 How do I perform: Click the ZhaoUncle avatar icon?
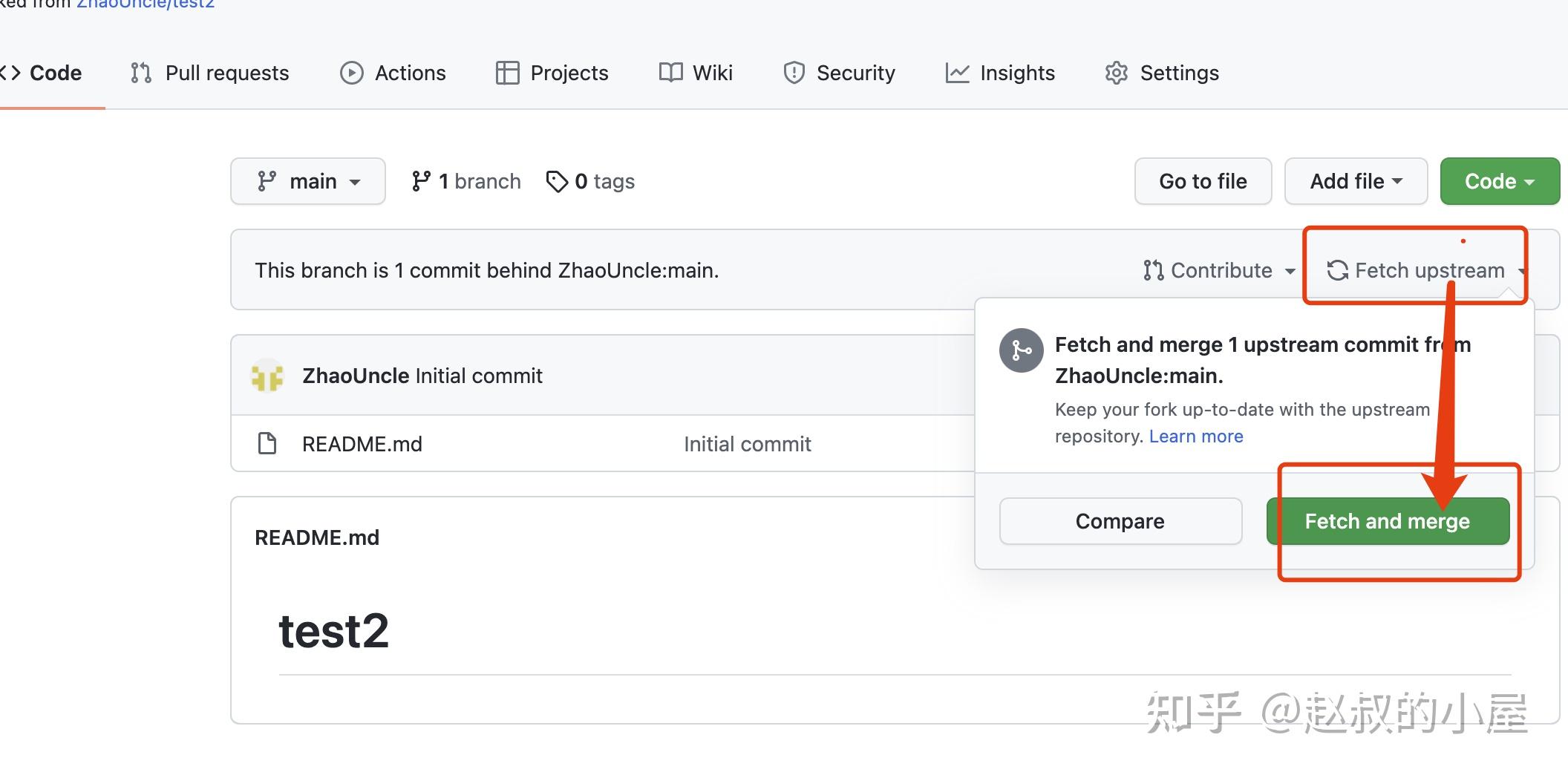pyautogui.click(x=267, y=376)
